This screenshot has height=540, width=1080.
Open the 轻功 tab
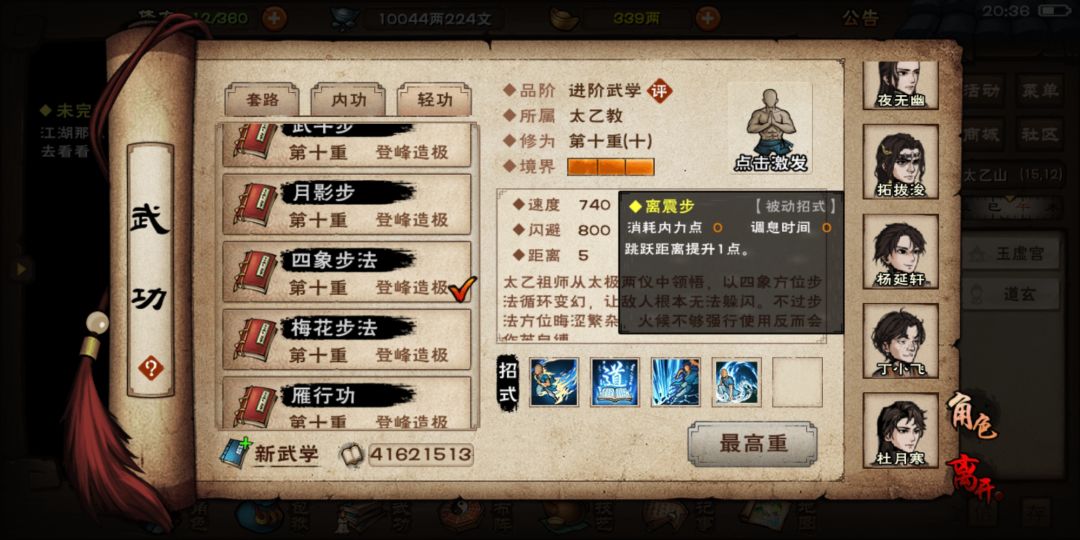pyautogui.click(x=435, y=101)
